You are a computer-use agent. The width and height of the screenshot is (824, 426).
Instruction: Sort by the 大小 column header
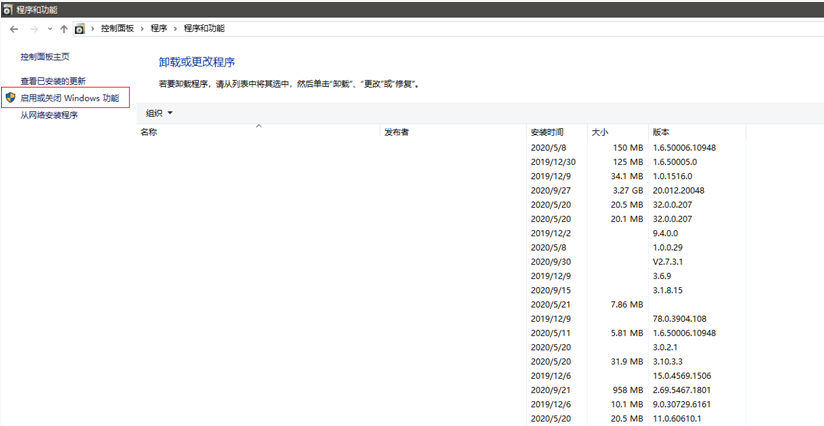tap(618, 132)
